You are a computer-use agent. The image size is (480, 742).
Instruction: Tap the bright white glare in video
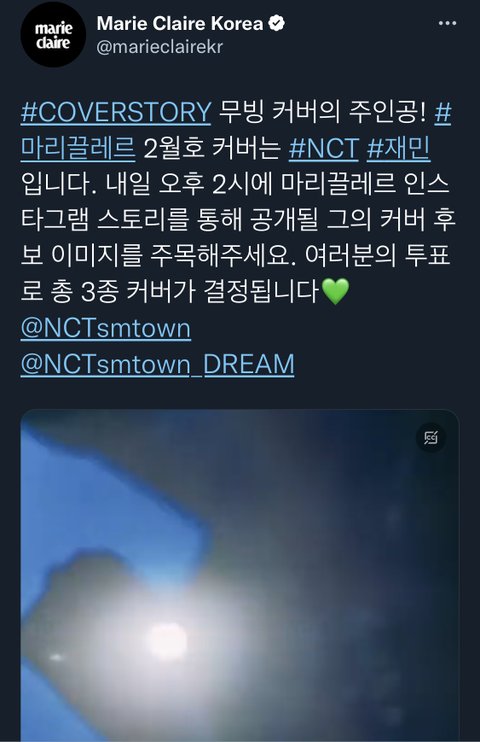point(169,642)
